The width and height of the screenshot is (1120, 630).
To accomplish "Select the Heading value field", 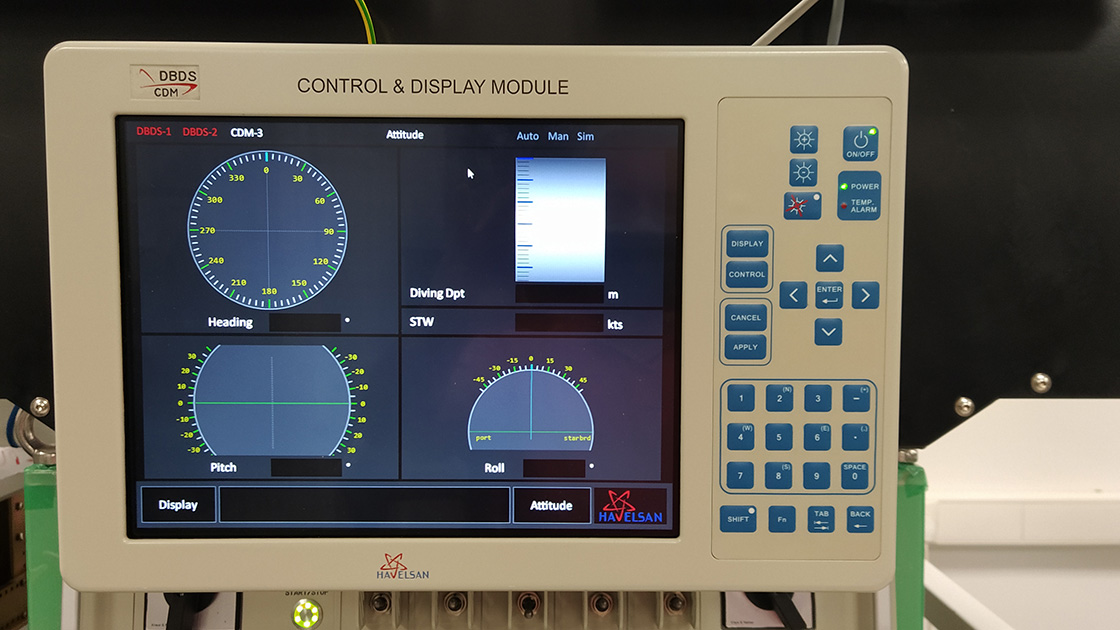I will pos(305,322).
